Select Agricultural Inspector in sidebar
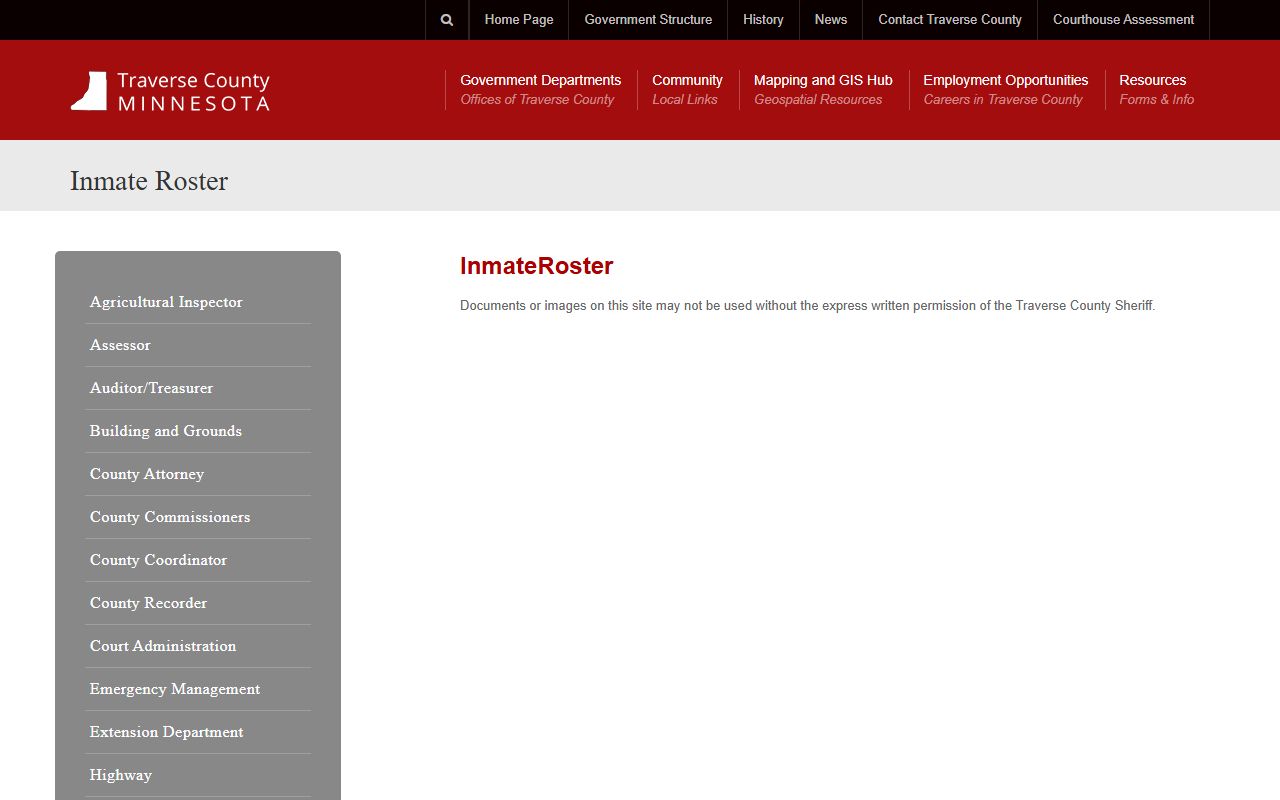The height and width of the screenshot is (800, 1280). 166,302
